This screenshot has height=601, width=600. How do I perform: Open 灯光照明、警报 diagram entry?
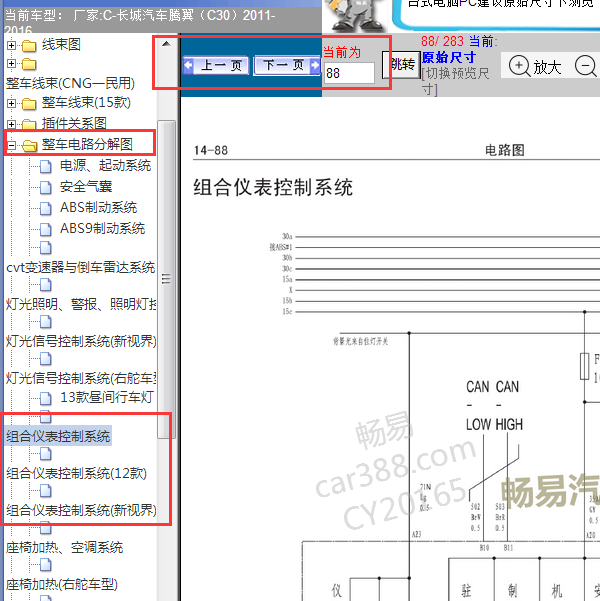[x=81, y=304]
